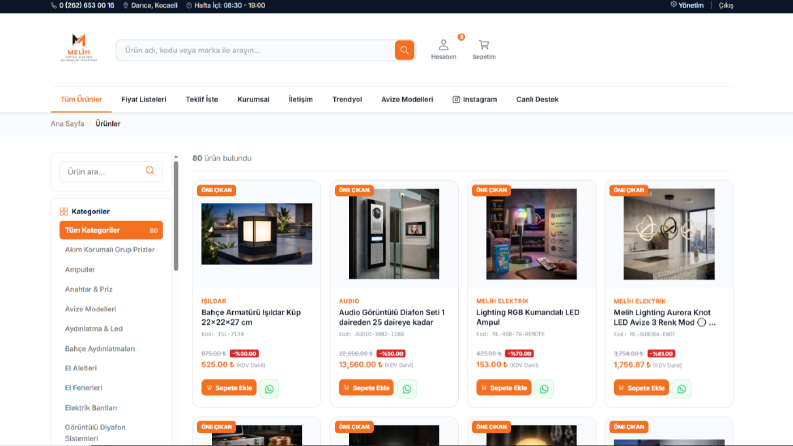Open the Sepetim shopping cart icon
This screenshot has width=793, height=446.
(484, 49)
